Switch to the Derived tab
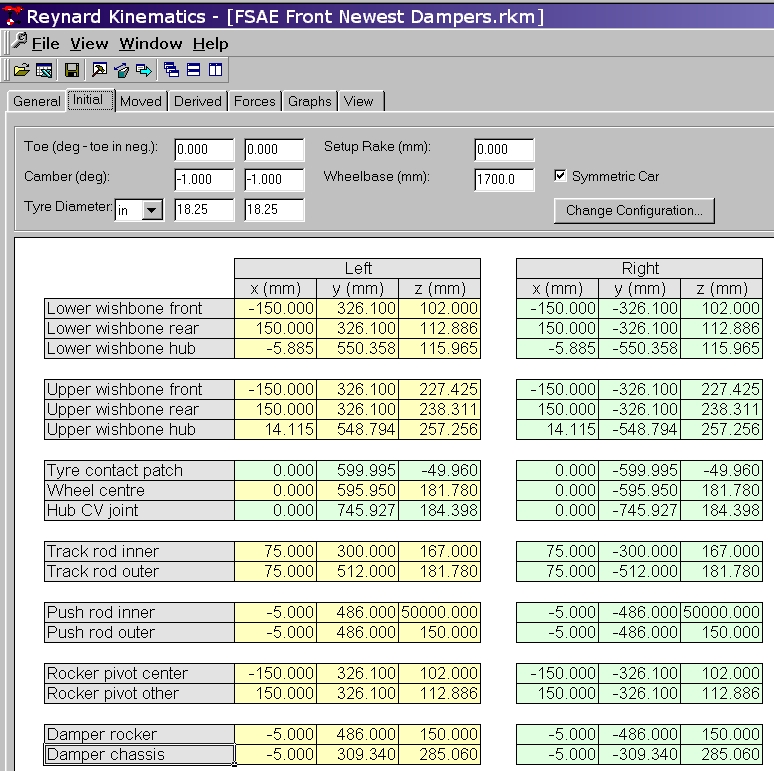 197,101
